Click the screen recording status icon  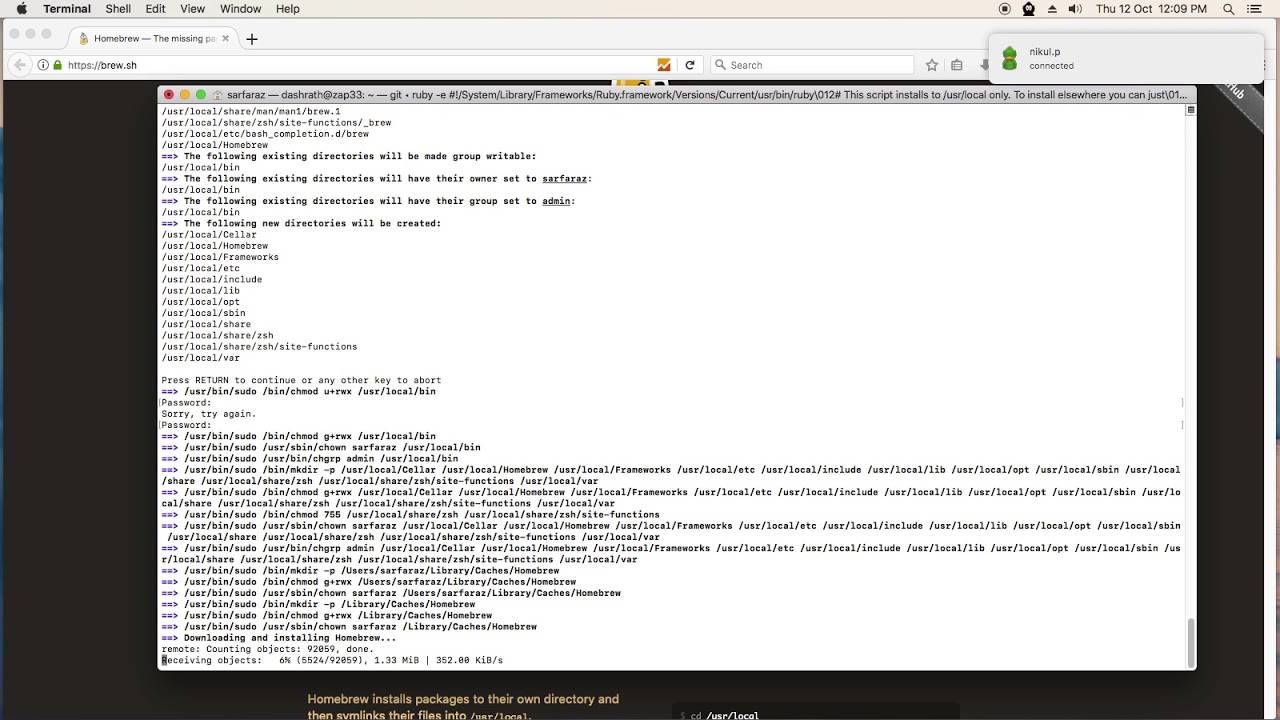[x=1005, y=9]
